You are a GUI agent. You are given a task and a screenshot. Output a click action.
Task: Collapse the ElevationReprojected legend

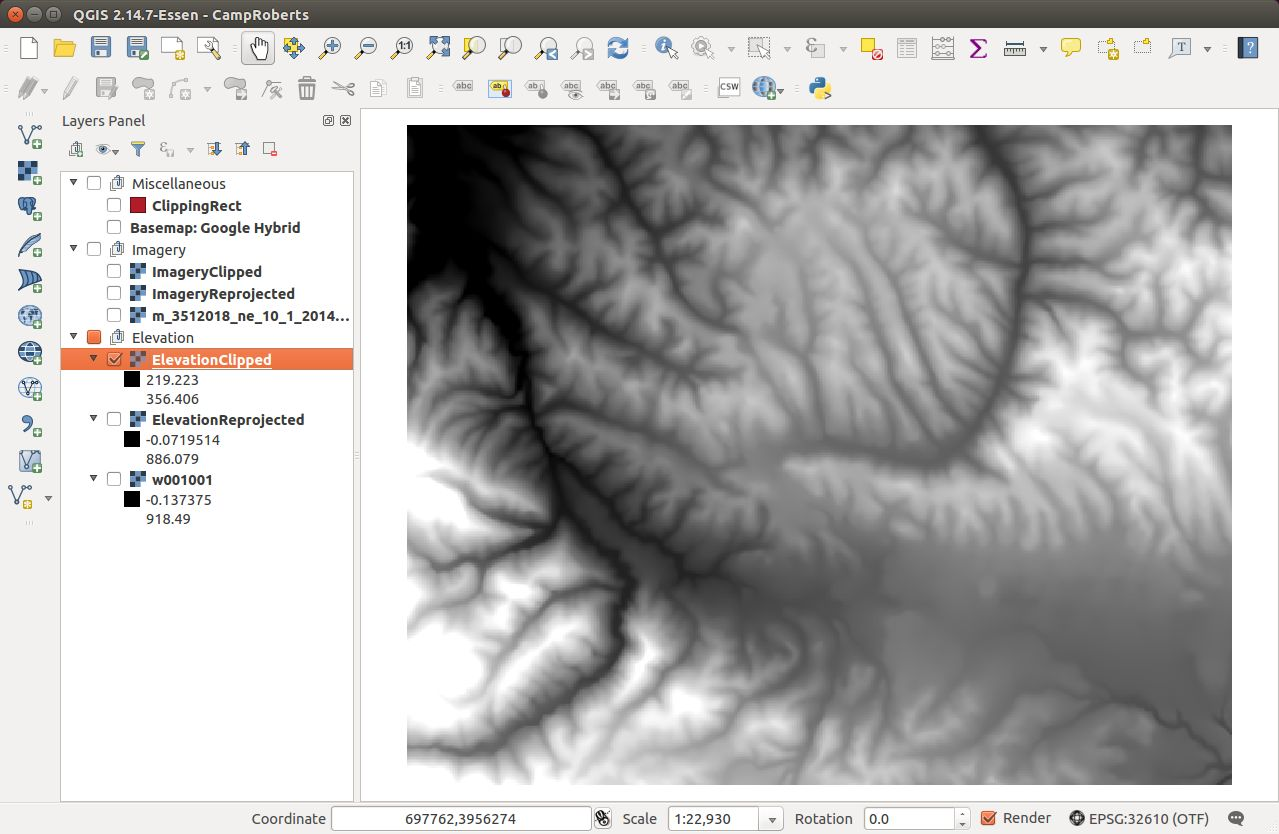[x=93, y=419]
